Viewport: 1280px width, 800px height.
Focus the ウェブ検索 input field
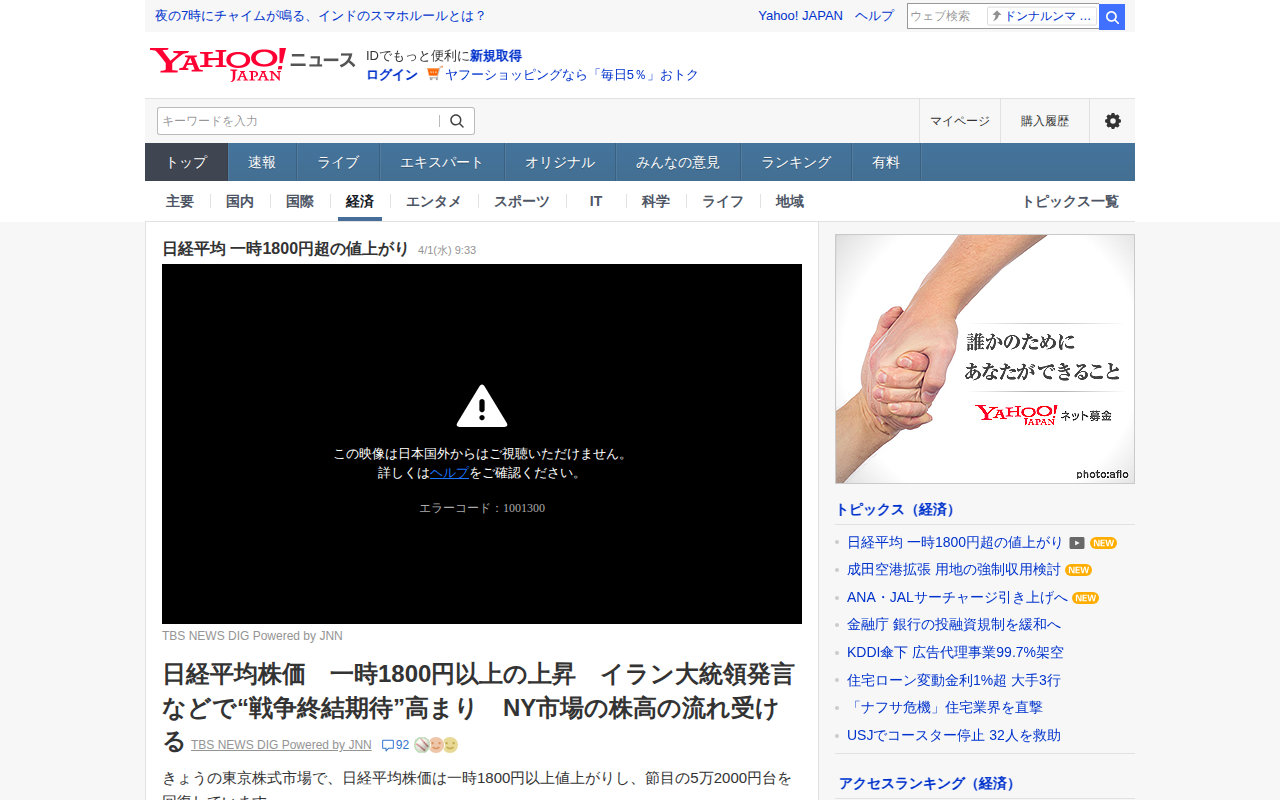click(946, 16)
